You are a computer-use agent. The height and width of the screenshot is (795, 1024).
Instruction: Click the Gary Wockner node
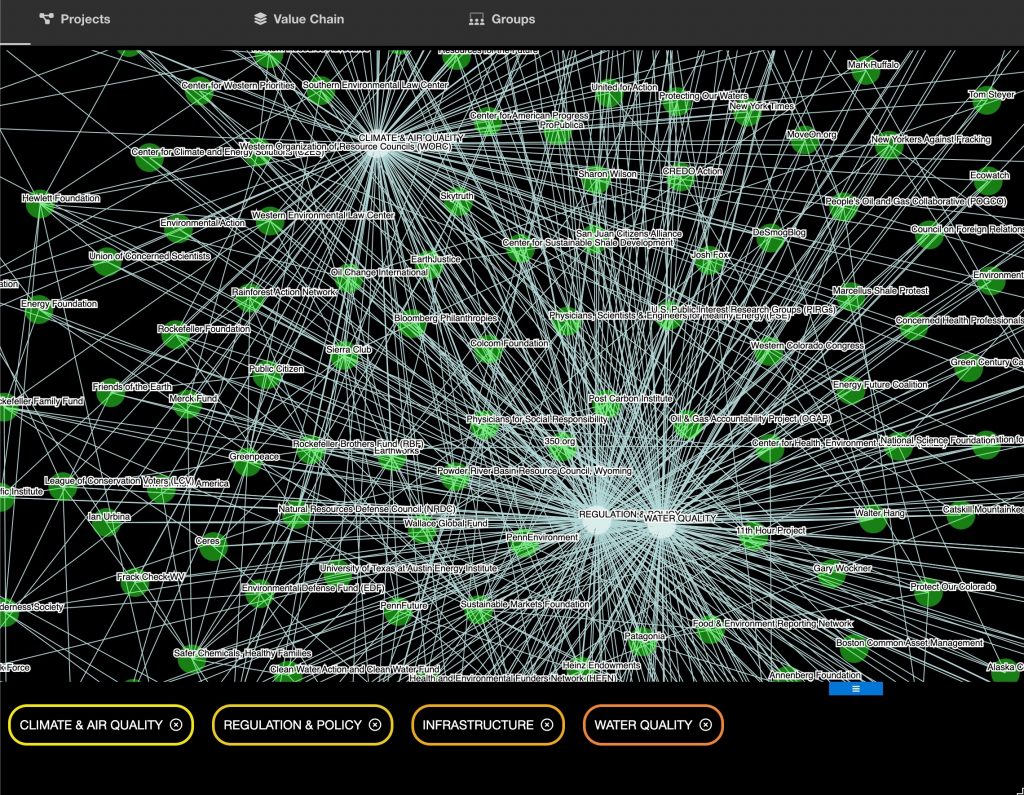pos(832,575)
